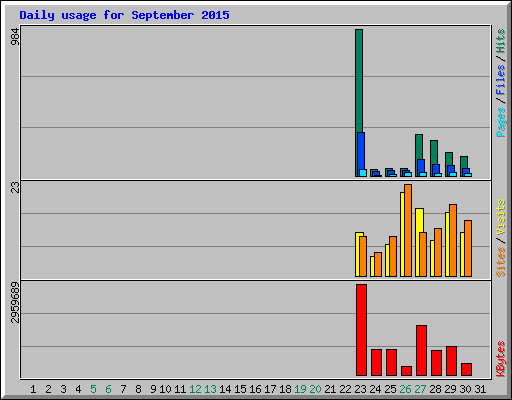The width and height of the screenshot is (512, 400).
Task: Click day 29 on the x-axis
Action: coord(450,389)
